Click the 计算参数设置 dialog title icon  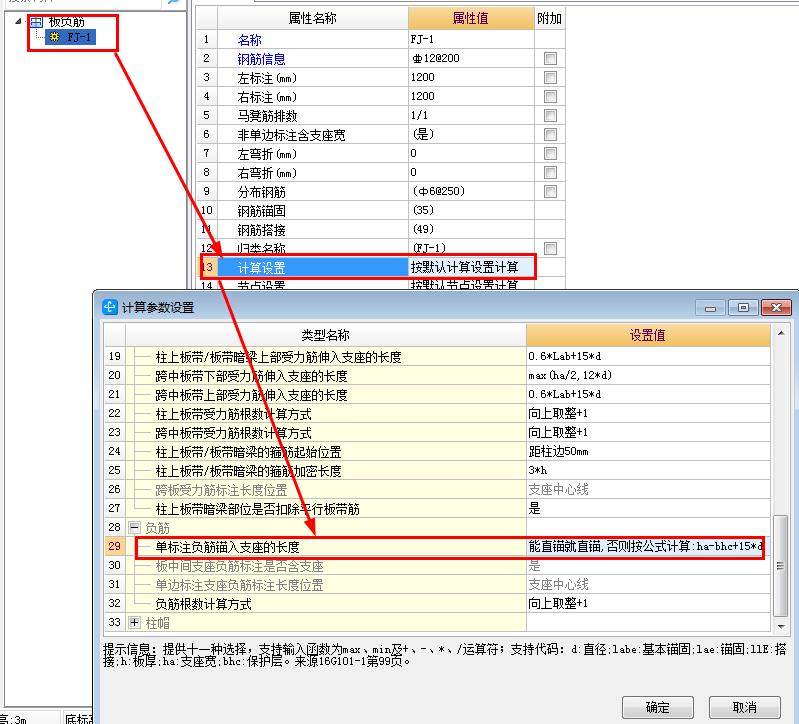tap(110, 307)
